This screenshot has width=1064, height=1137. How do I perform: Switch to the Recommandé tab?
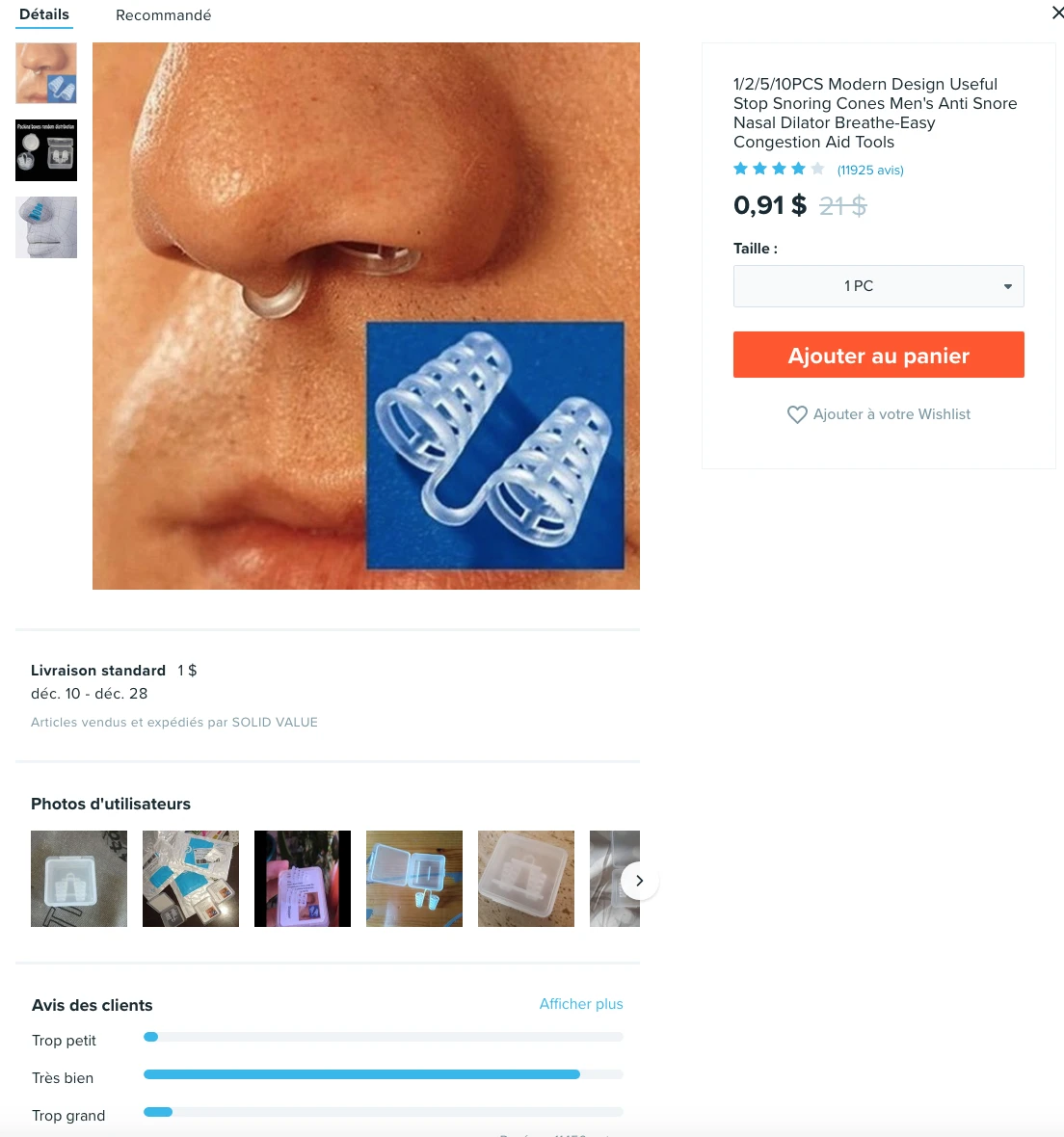coord(163,15)
